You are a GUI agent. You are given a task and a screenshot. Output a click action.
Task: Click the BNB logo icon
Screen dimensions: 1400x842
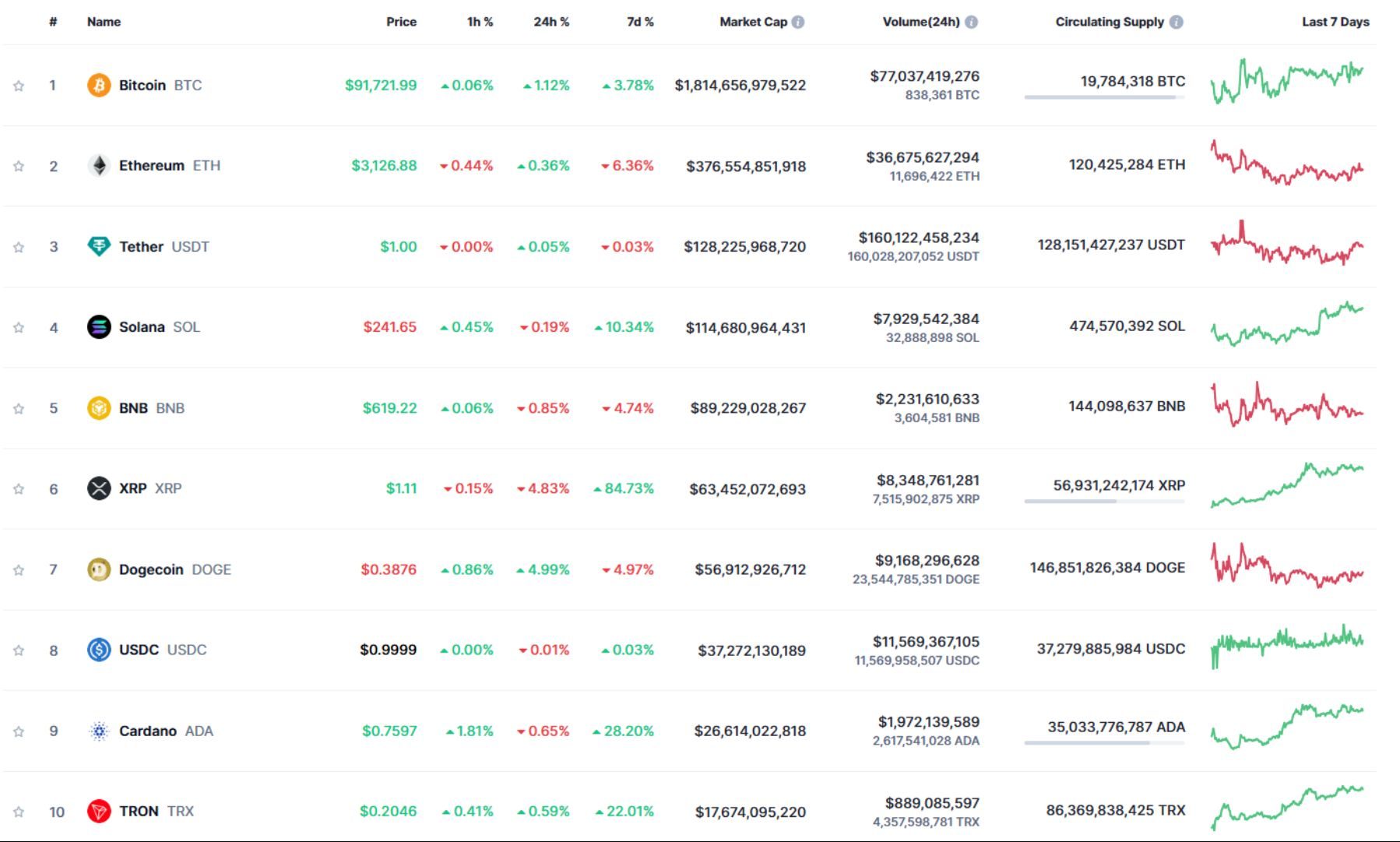98,407
